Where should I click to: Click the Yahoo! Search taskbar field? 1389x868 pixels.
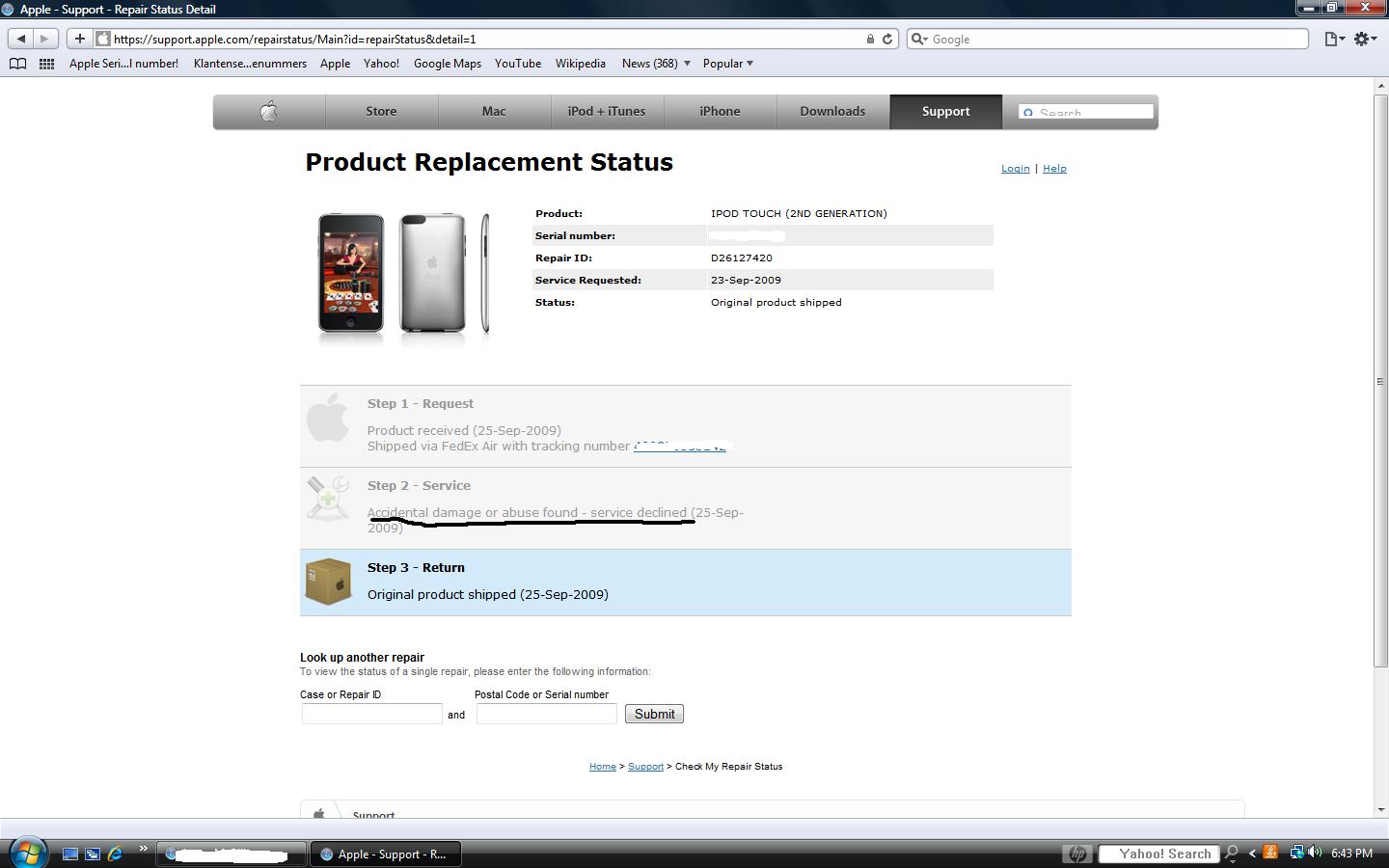tap(1157, 854)
